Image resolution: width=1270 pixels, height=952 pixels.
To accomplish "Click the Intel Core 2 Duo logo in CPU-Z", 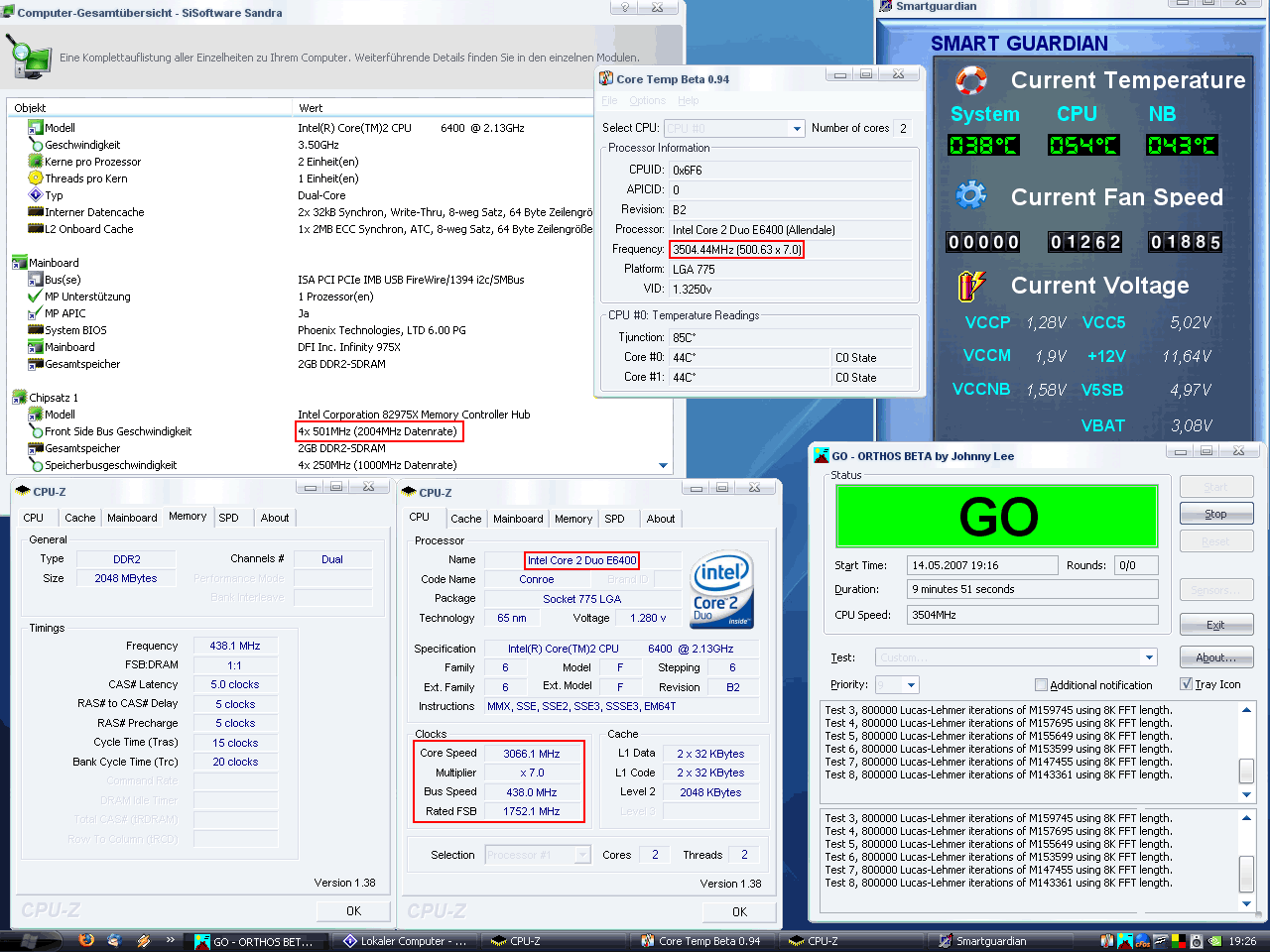I will [x=721, y=590].
